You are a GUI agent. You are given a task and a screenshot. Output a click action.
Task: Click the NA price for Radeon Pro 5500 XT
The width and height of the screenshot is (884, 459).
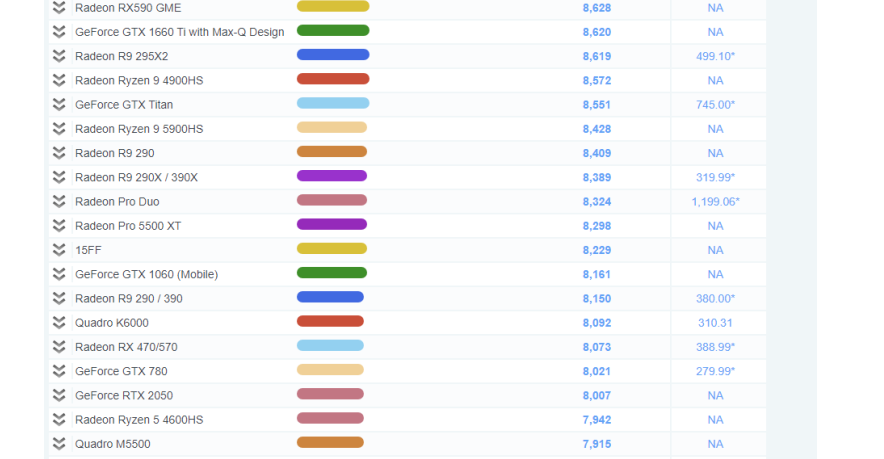[x=715, y=226]
